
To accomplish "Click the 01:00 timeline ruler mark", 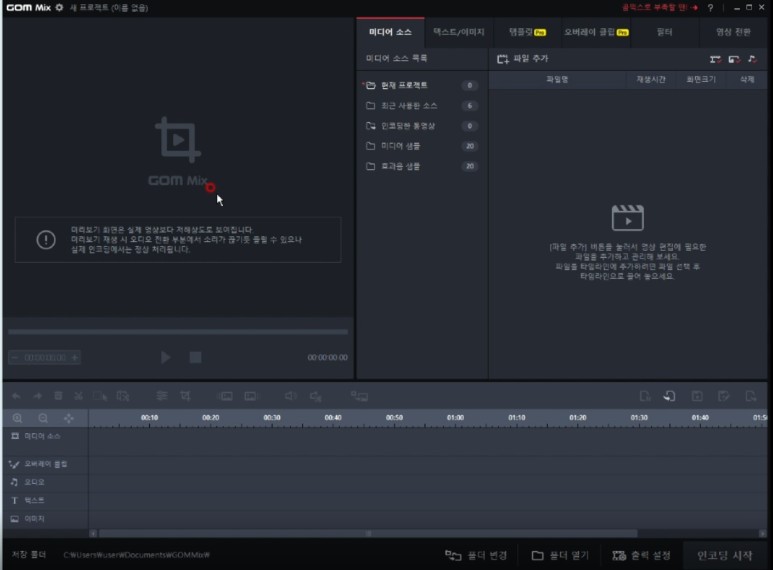I will (x=455, y=418).
